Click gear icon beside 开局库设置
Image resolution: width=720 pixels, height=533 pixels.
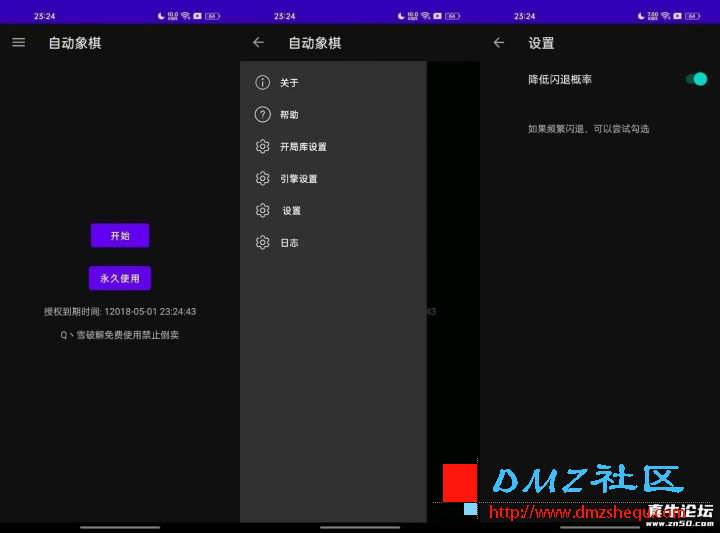click(263, 147)
